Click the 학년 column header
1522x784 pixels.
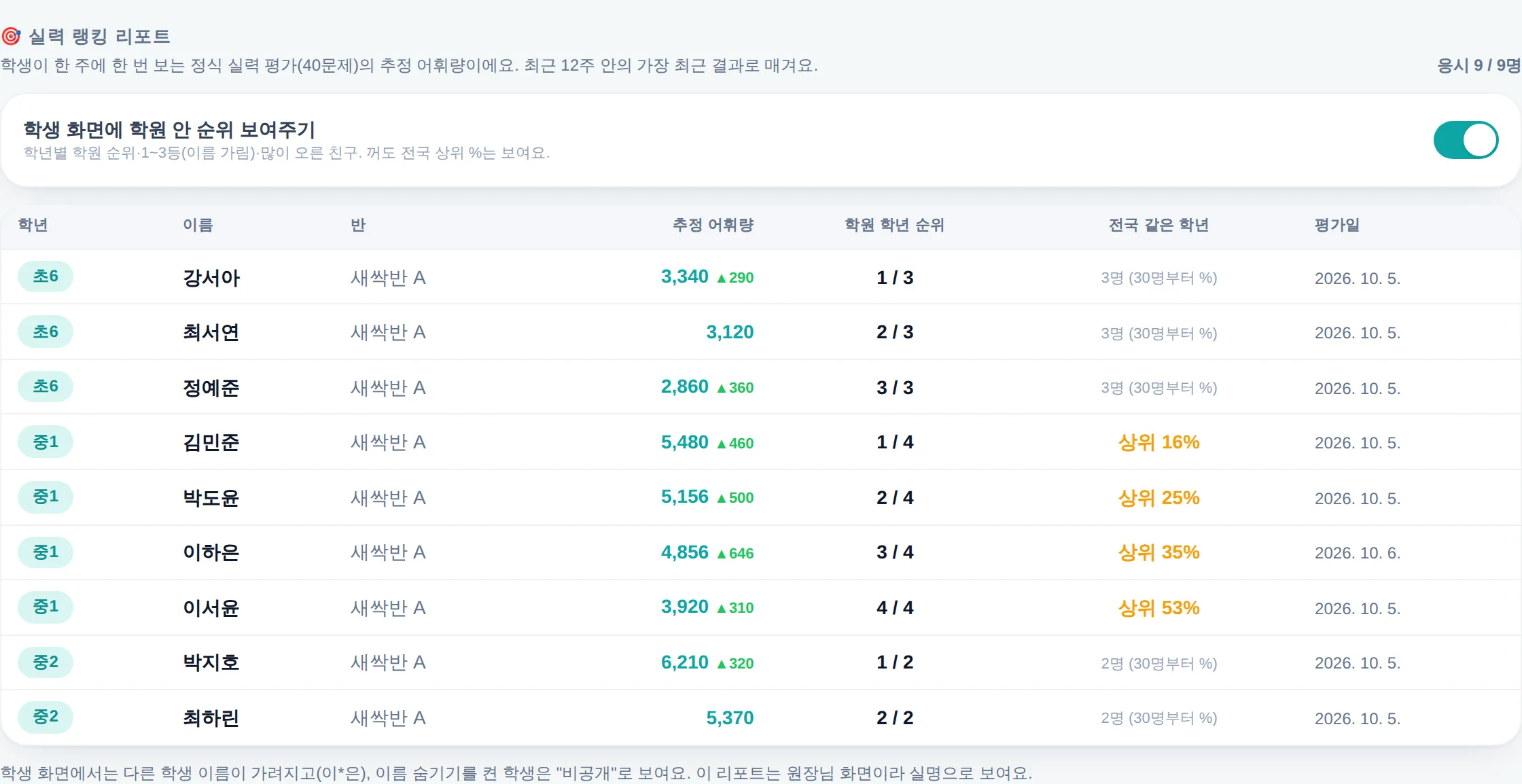(x=33, y=225)
